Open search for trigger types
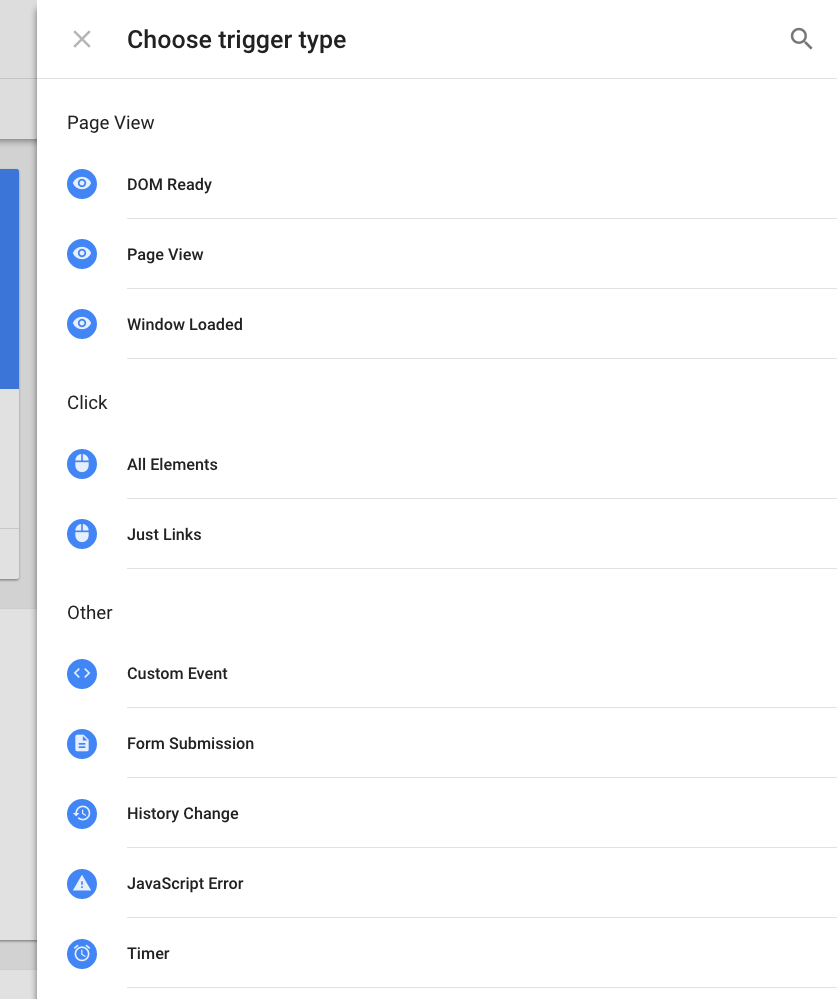The width and height of the screenshot is (837, 999). [x=801, y=39]
